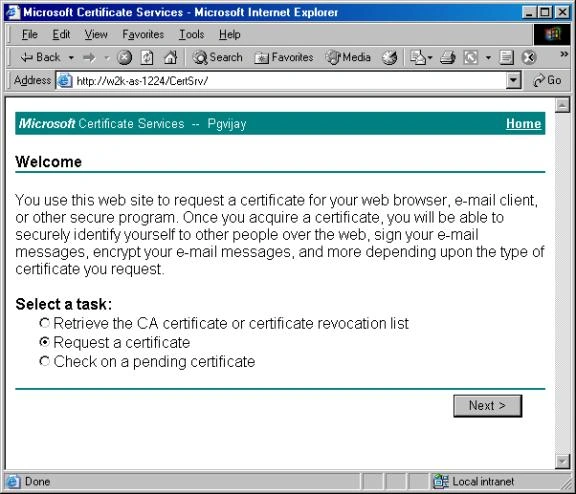This screenshot has height=494, width=576.
Task: Click 'Microsoft Certificate Services -- Pgvijay' banner text
Action: coord(133,123)
